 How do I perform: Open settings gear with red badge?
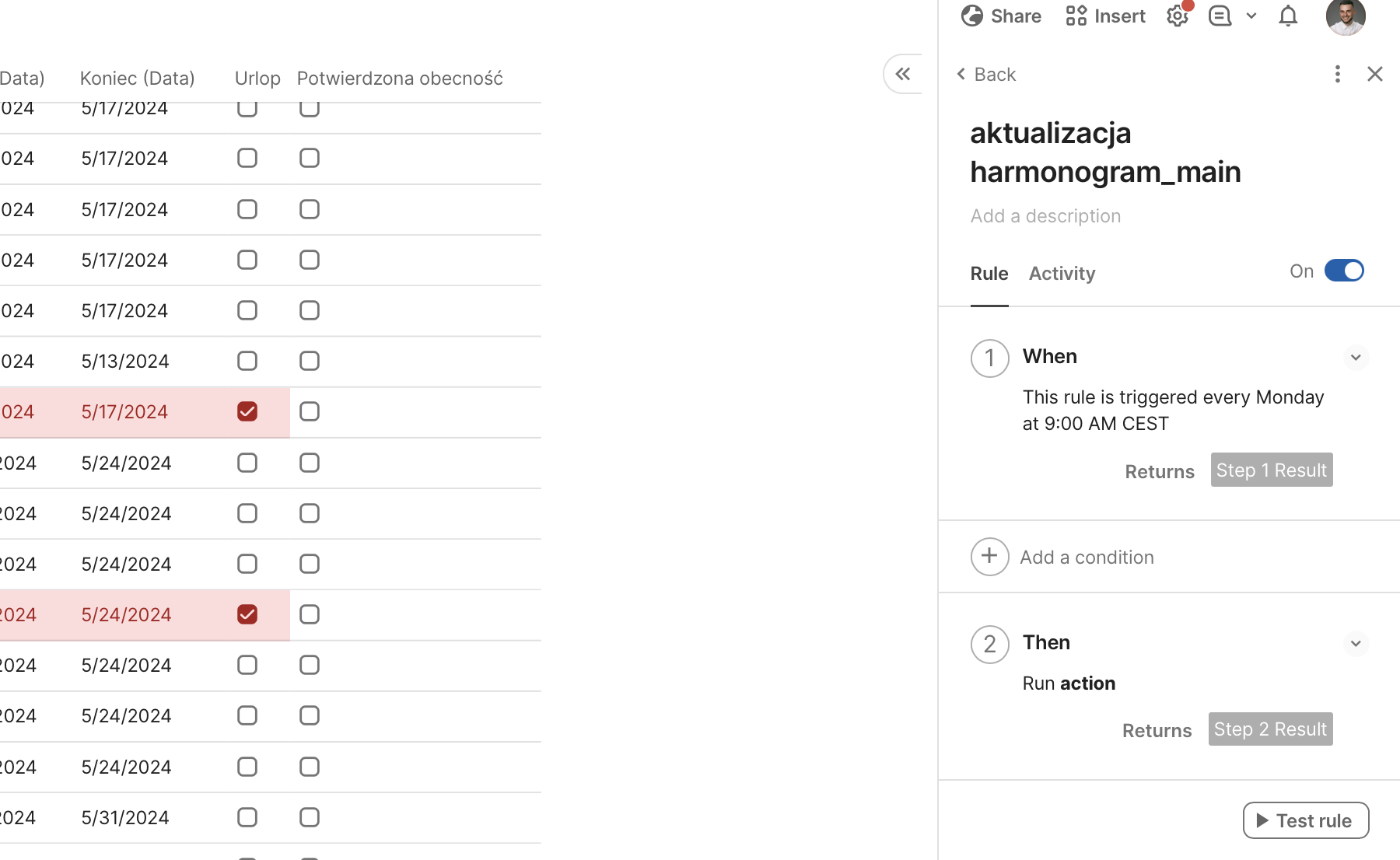(1178, 16)
